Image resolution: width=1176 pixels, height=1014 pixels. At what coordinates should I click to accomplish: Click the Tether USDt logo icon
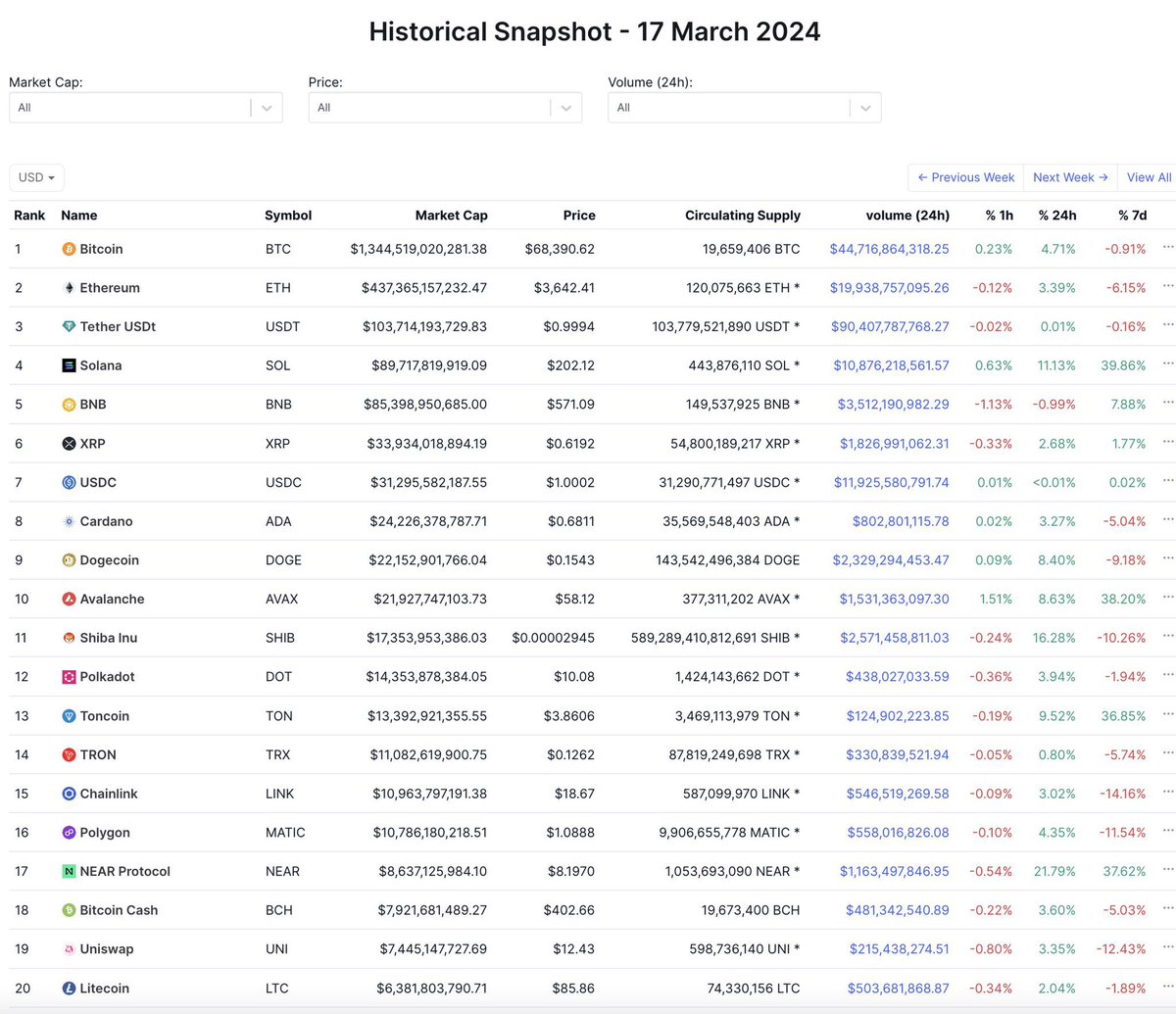pos(69,326)
